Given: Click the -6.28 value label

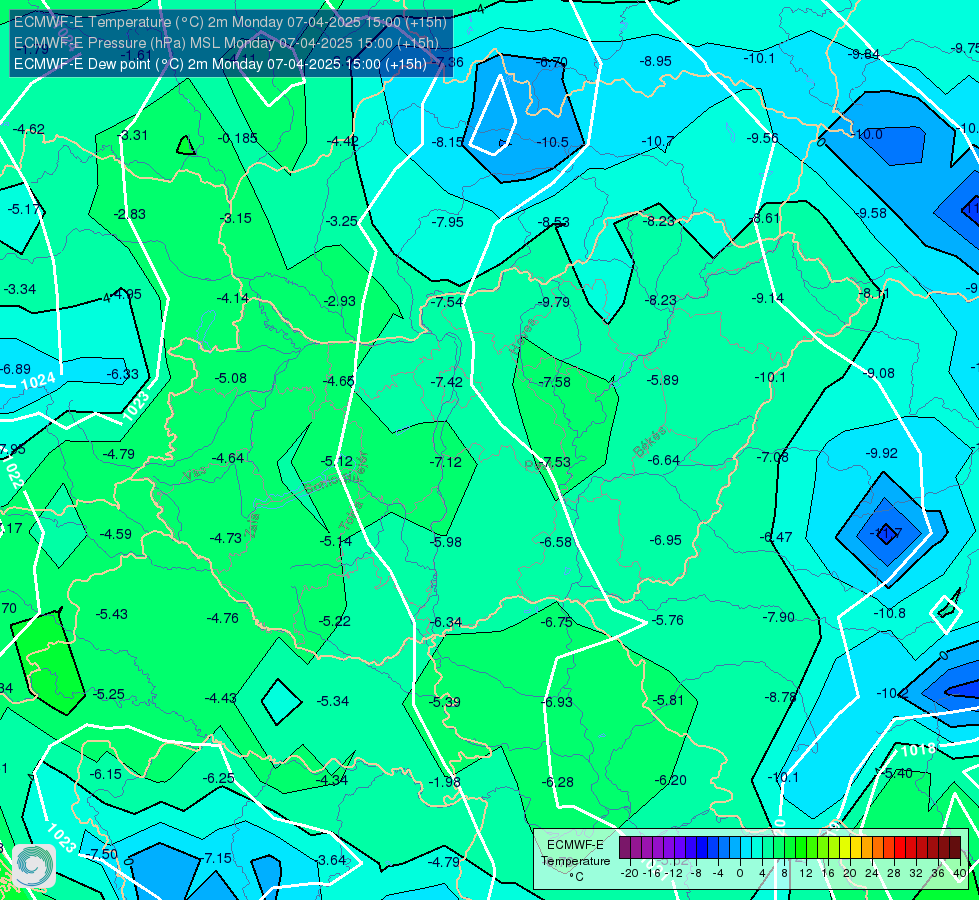Looking at the screenshot, I should (x=557, y=782).
